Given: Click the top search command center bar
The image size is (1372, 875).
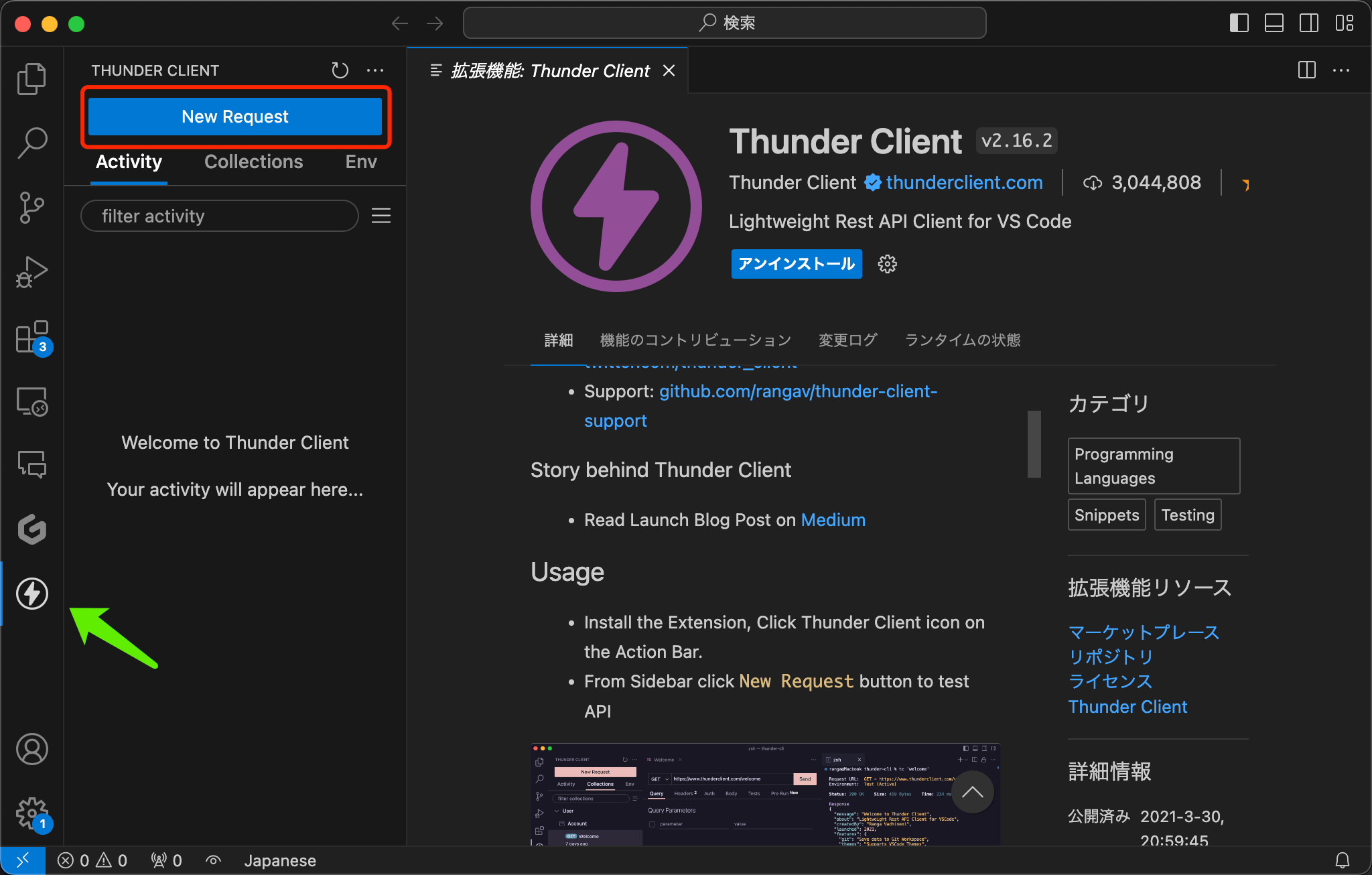Looking at the screenshot, I should (725, 23).
